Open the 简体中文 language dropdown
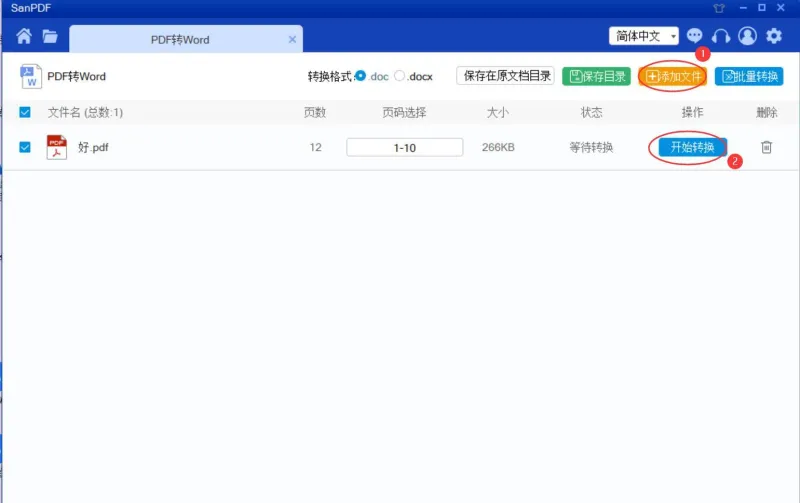The width and height of the screenshot is (800, 503). click(643, 36)
